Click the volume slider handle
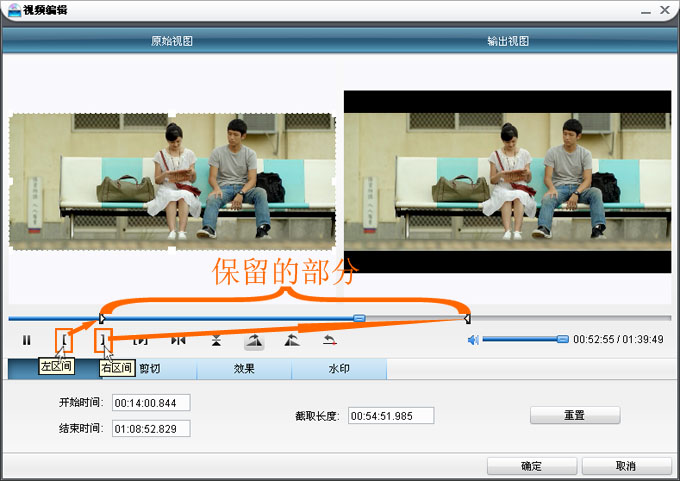The height and width of the screenshot is (481, 680). 562,339
